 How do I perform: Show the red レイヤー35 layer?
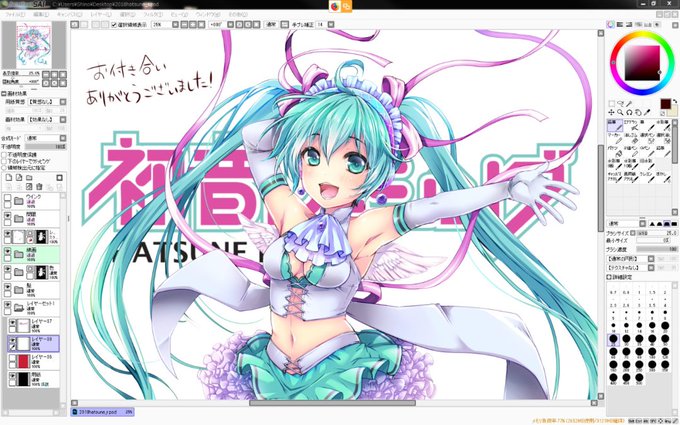point(12,358)
